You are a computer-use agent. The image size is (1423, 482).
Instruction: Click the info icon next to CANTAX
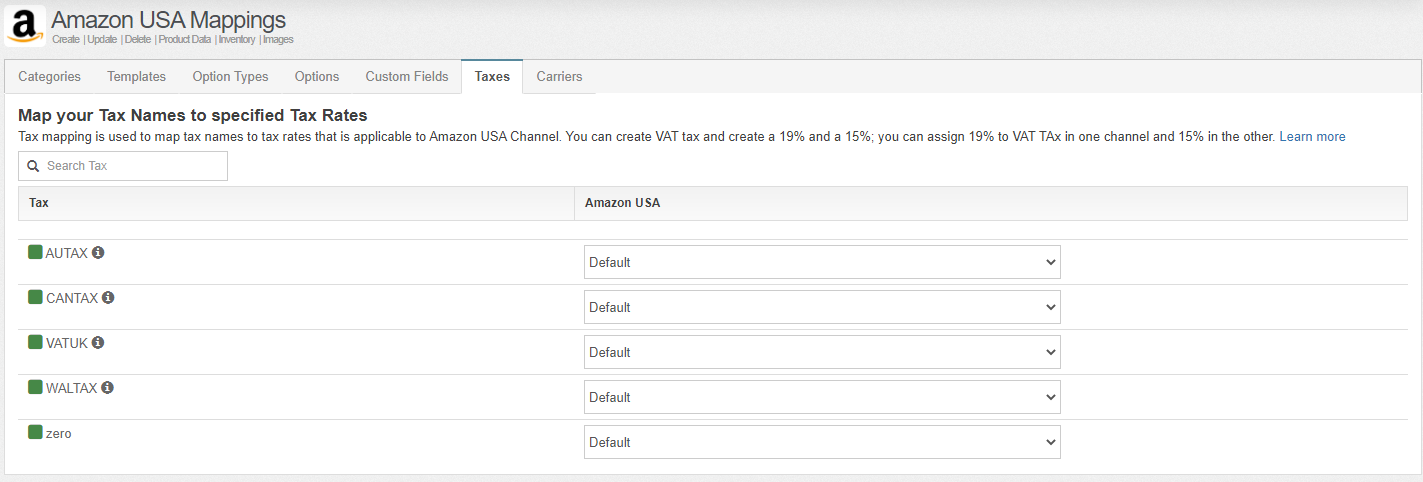point(108,298)
